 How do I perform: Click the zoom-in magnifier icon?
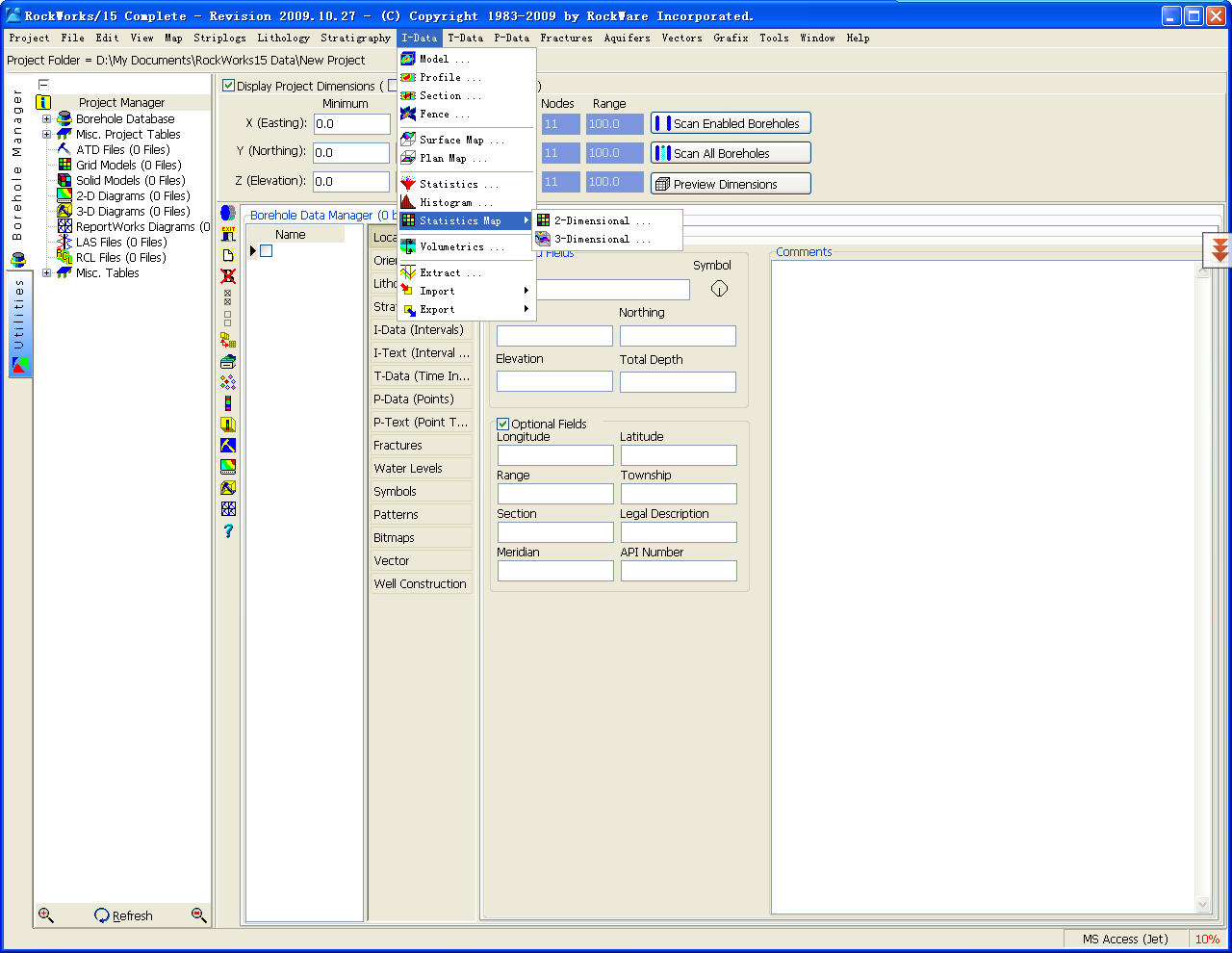click(45, 914)
